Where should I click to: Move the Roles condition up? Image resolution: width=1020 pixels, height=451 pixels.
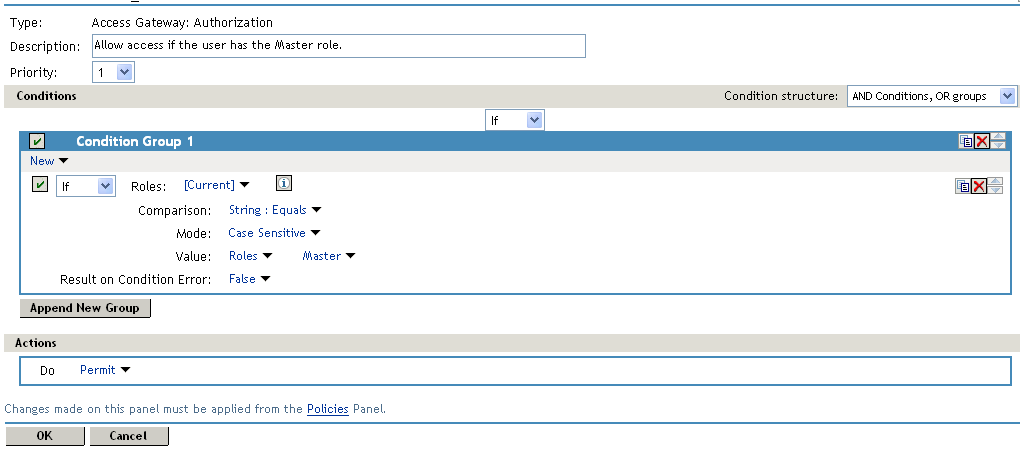[x=994, y=182]
